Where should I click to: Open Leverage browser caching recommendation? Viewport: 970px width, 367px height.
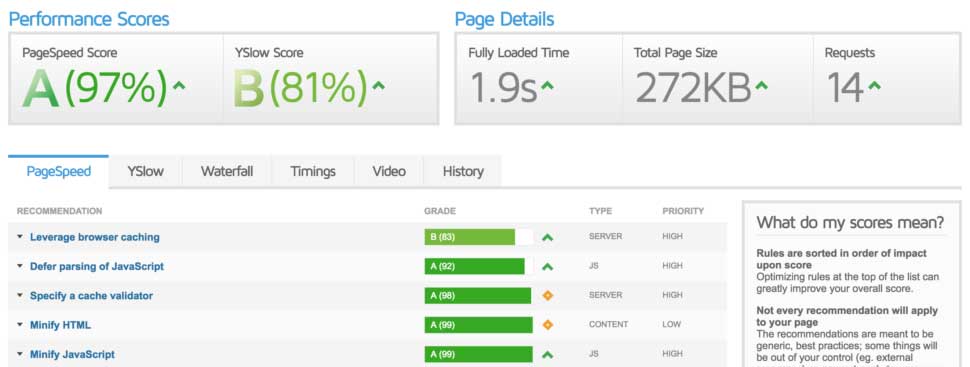click(95, 237)
